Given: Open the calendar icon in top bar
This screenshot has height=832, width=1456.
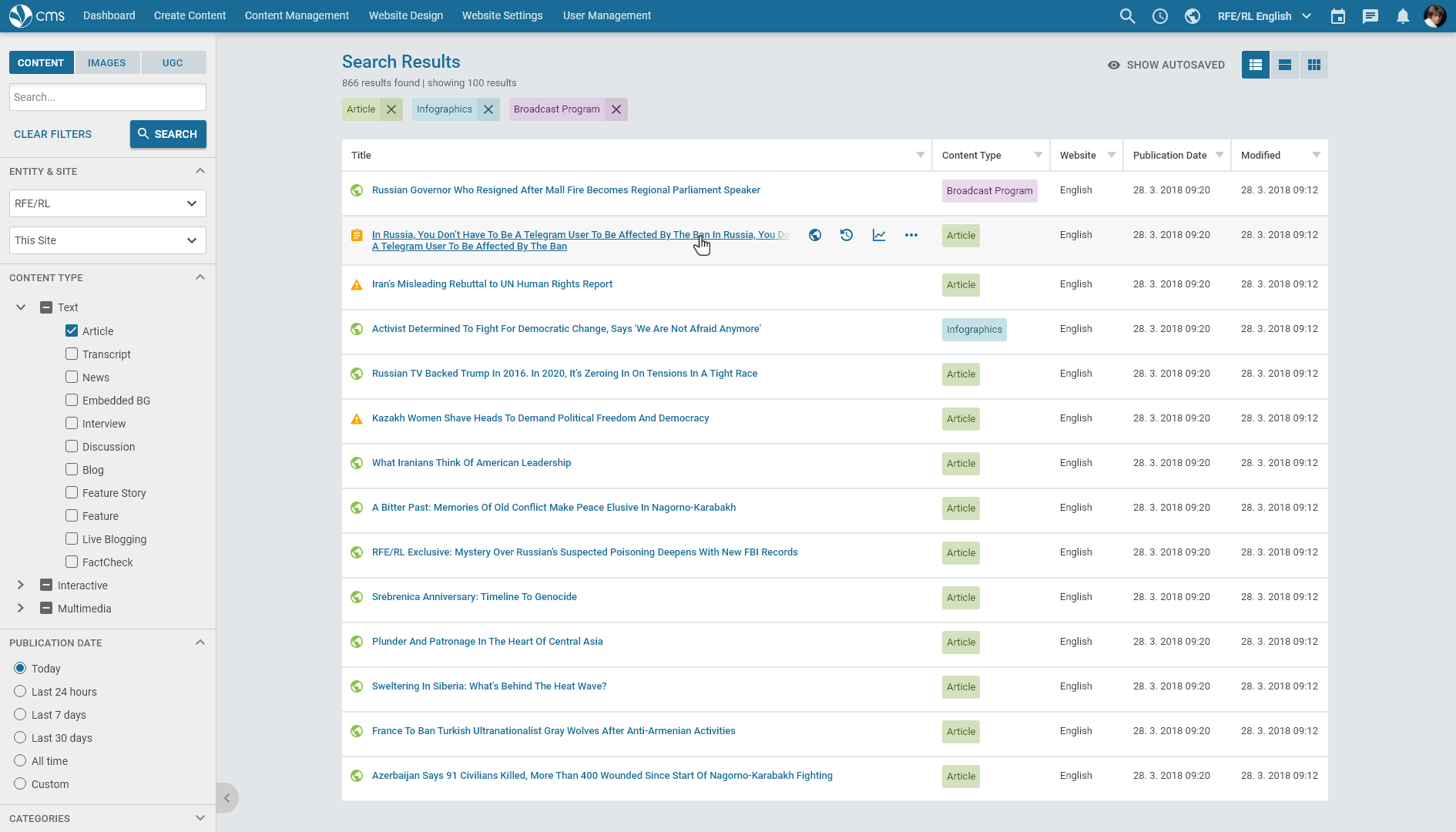Looking at the screenshot, I should tap(1338, 16).
